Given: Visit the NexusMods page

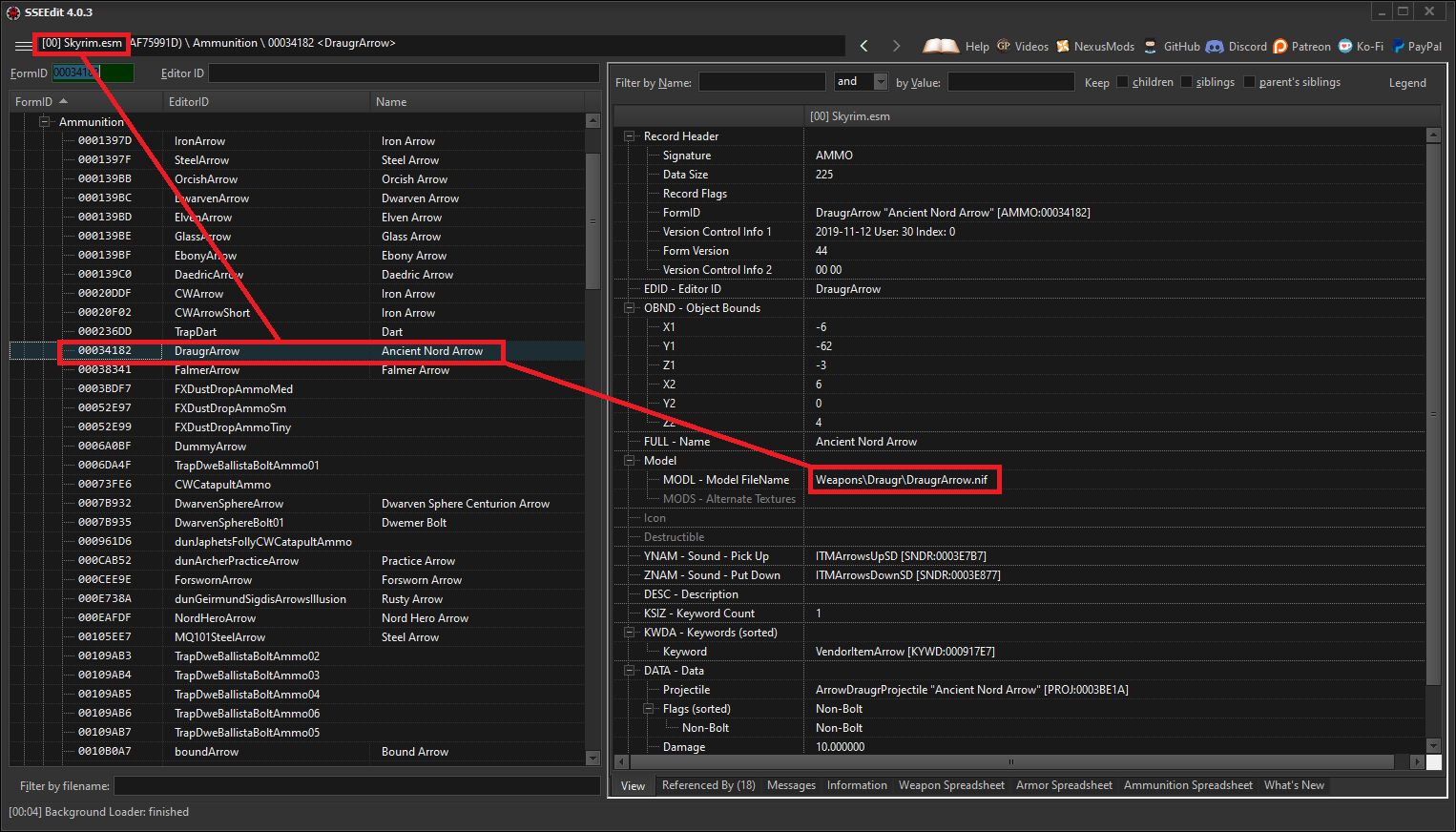Looking at the screenshot, I should click(1095, 46).
